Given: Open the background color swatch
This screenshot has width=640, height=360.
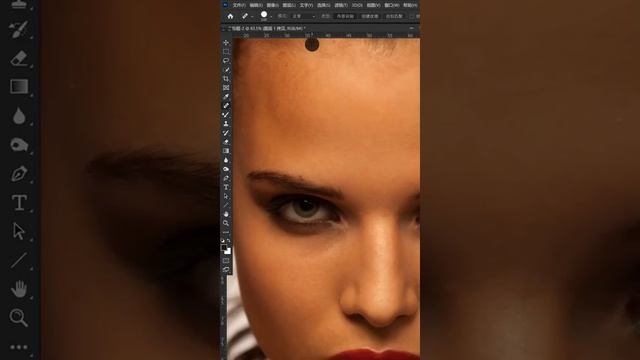Looking at the screenshot, I should [x=228, y=251].
